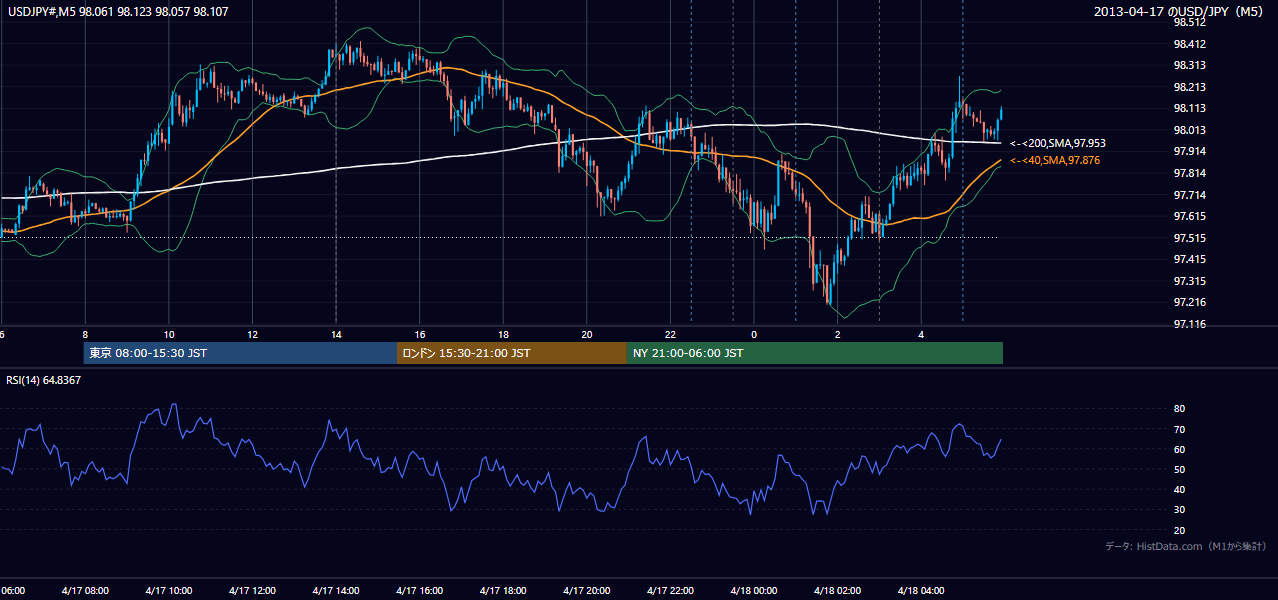Click price axis value 97.116

point(1190,324)
